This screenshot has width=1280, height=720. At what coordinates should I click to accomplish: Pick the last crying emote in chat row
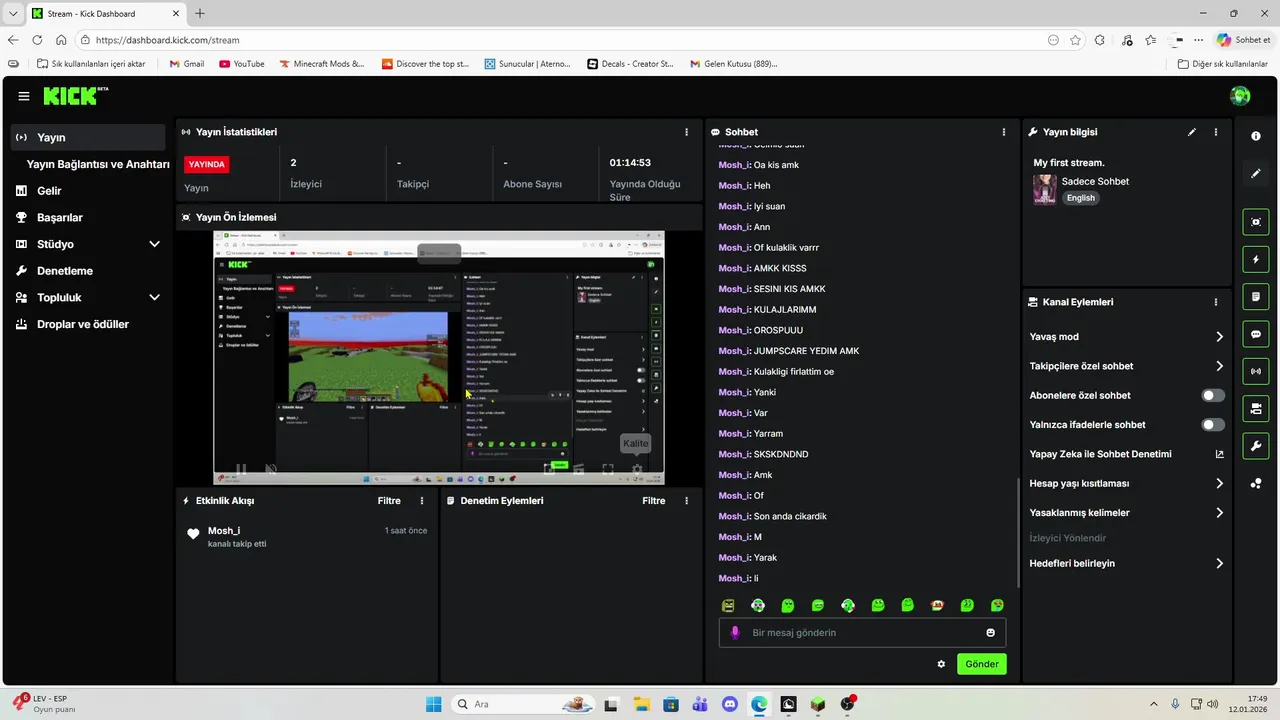[997, 605]
